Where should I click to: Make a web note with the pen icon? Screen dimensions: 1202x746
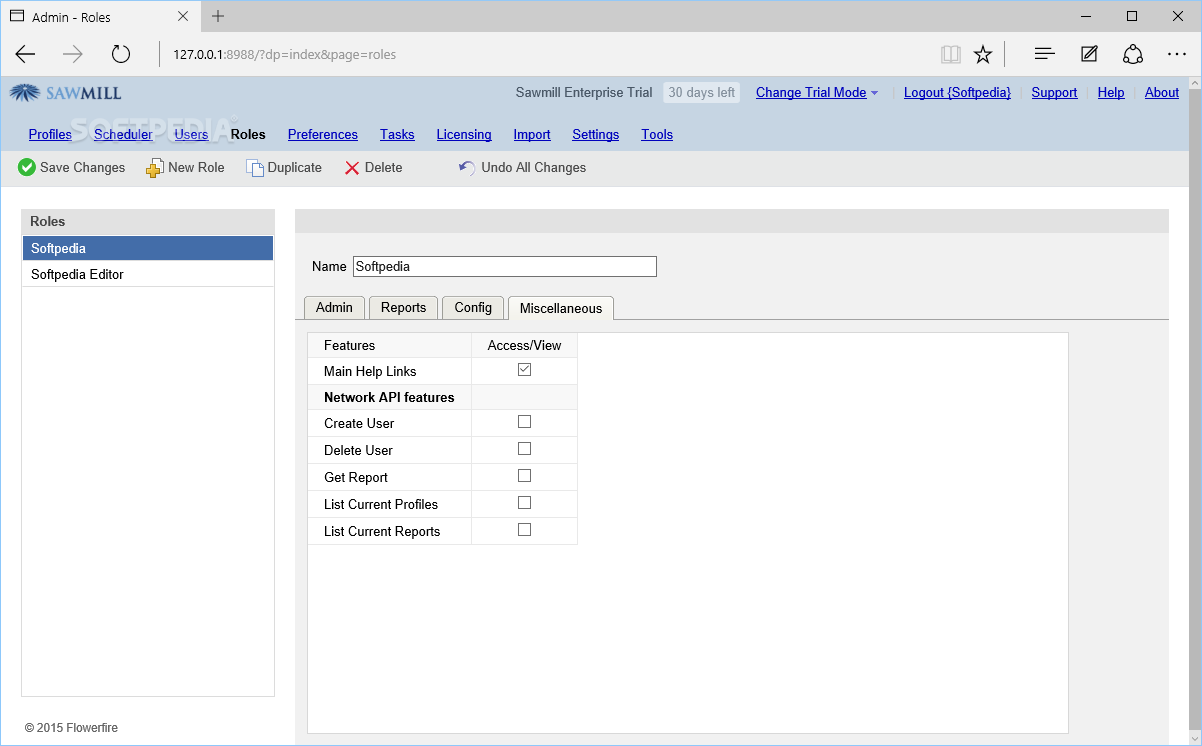1089,54
